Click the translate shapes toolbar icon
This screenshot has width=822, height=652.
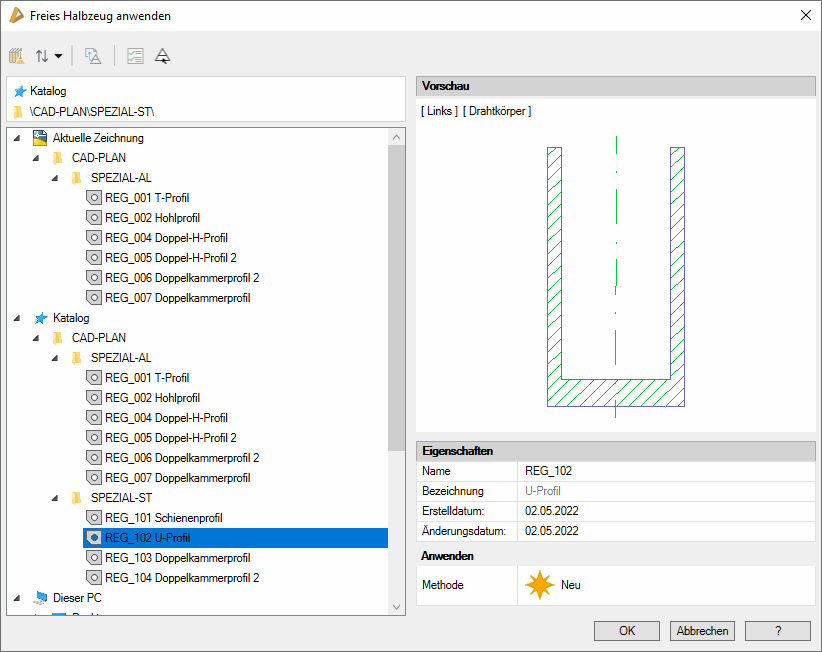93,56
